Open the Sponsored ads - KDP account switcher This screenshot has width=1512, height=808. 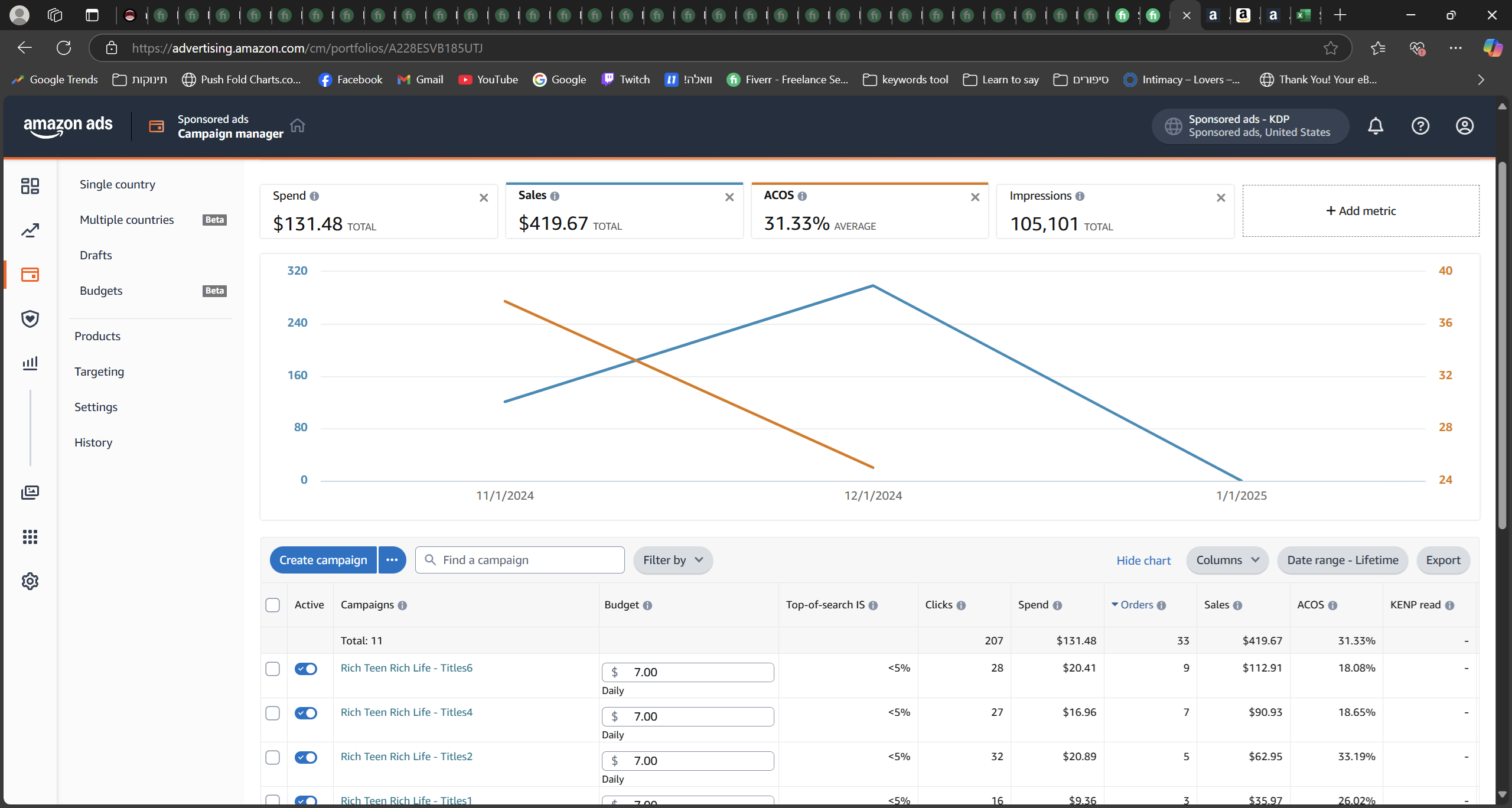point(1250,126)
